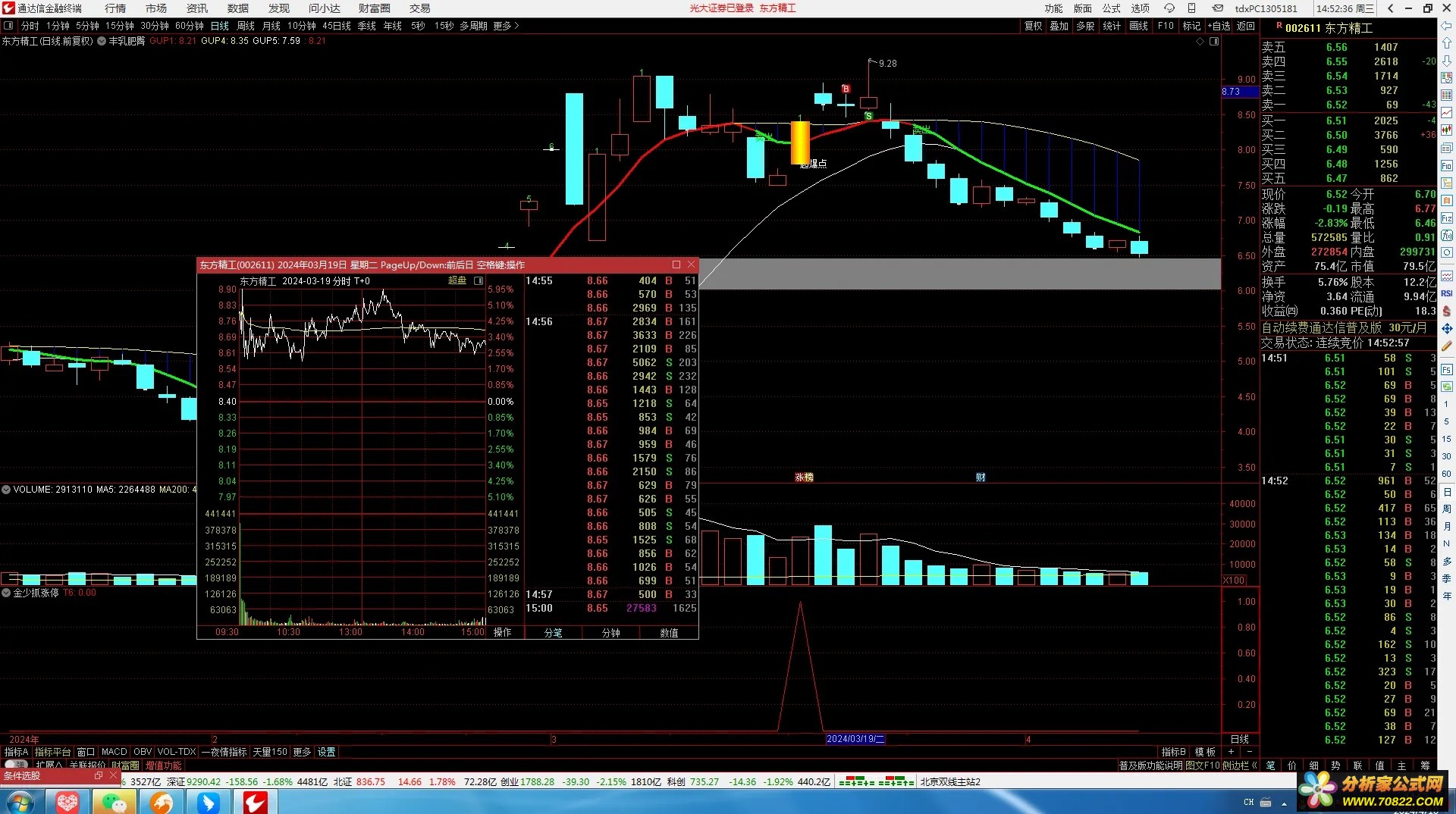Click the diamond icon at chart top right
This screenshot has height=814, width=1456.
point(1200,41)
